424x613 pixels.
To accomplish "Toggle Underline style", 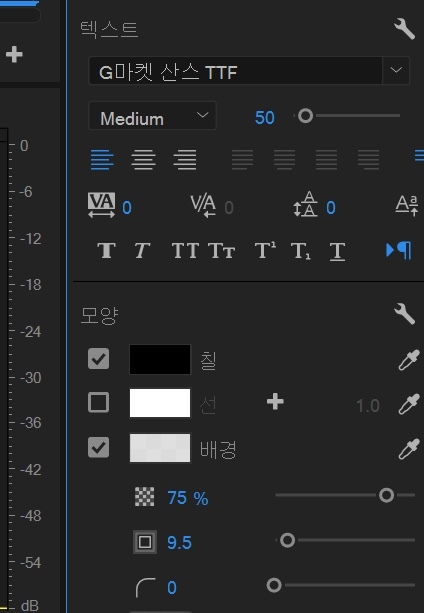I will point(337,251).
